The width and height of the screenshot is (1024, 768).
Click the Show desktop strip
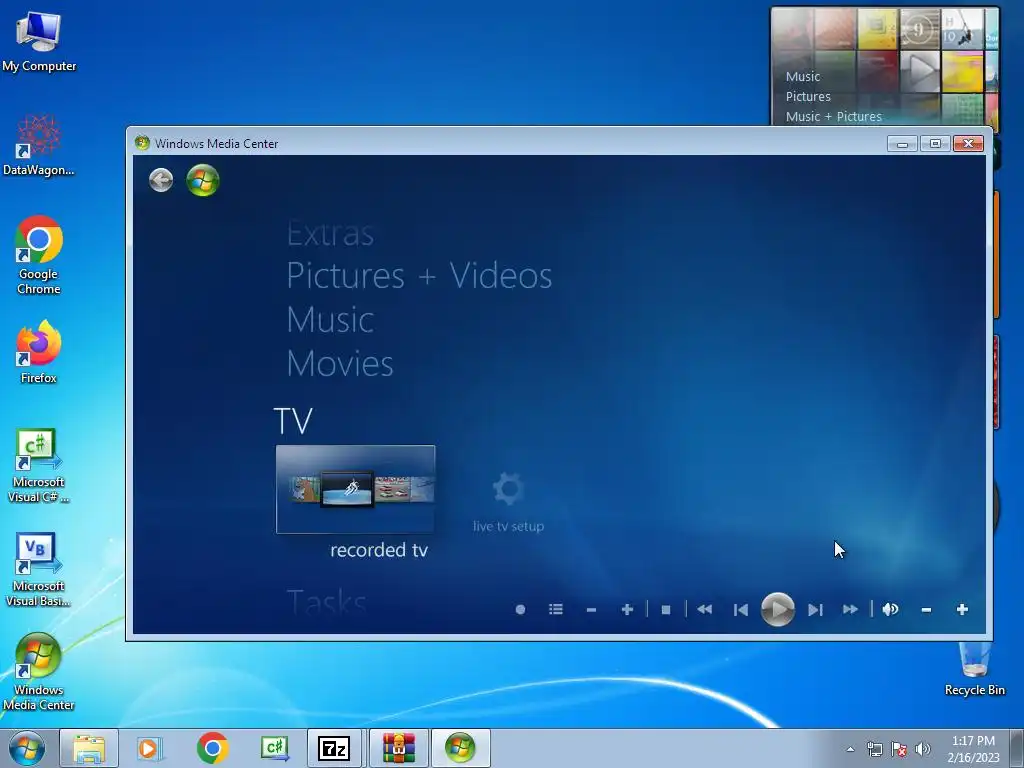[x=1017, y=748]
